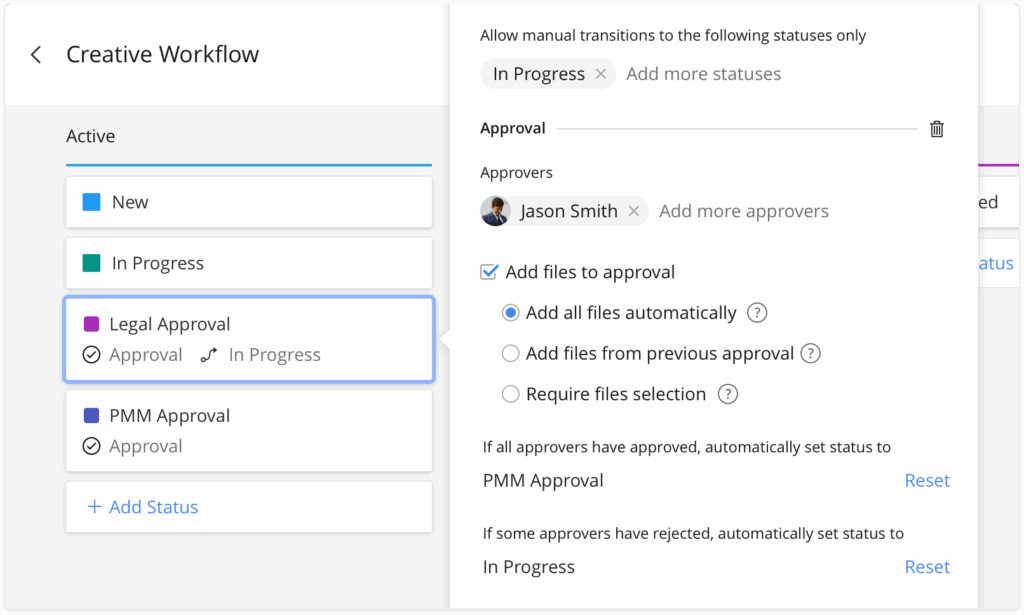Screen dimensions: 1024x615
Task: Open help for Require files selection
Action: click(728, 394)
